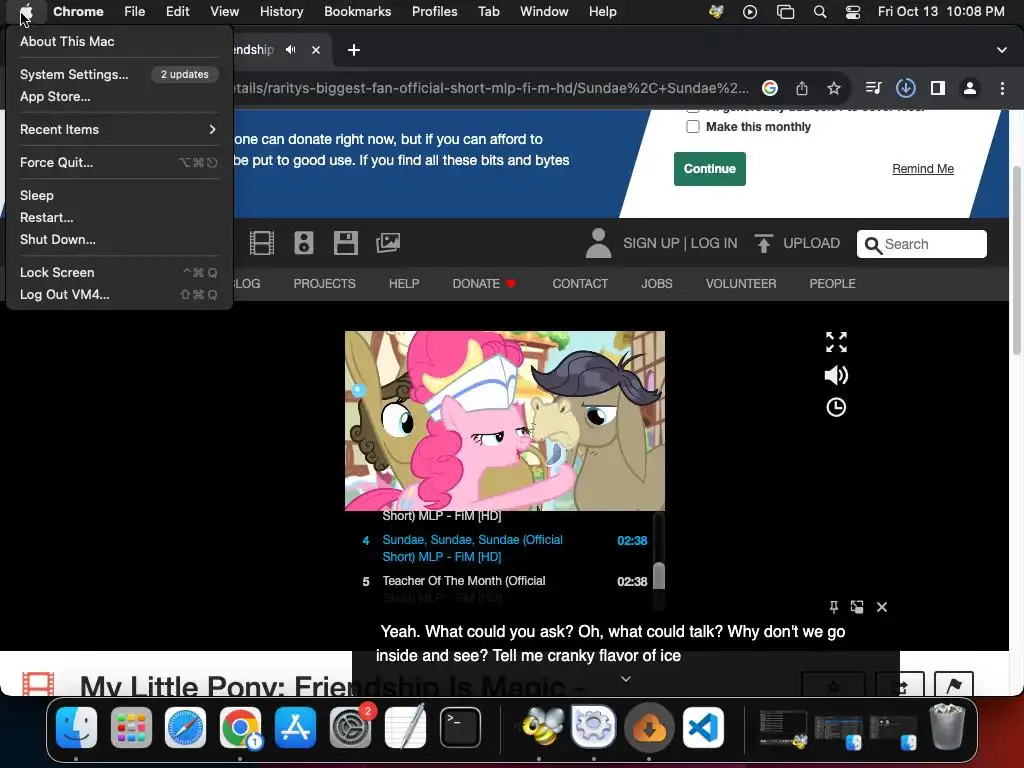This screenshot has width=1024, height=768.
Task: Share this page from address bar
Action: pyautogui.click(x=802, y=88)
